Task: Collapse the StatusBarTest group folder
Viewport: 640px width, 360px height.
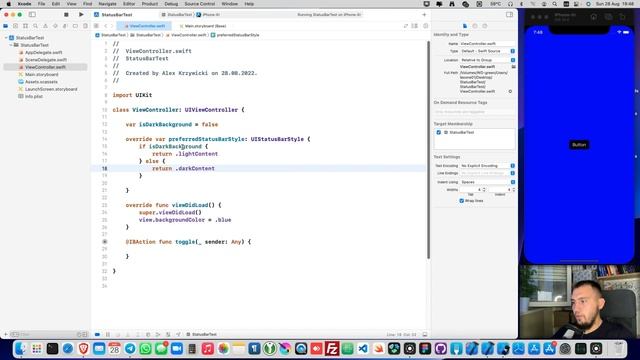Action: coord(11,45)
